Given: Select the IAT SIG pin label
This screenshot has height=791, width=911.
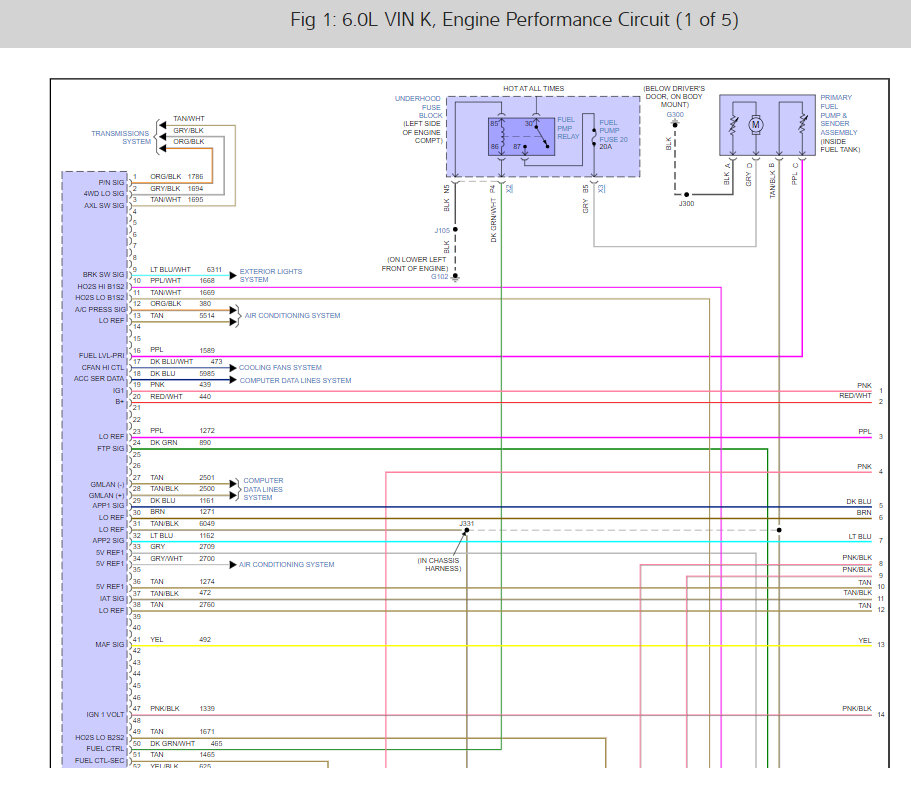Looking at the screenshot, I should coord(112,599).
